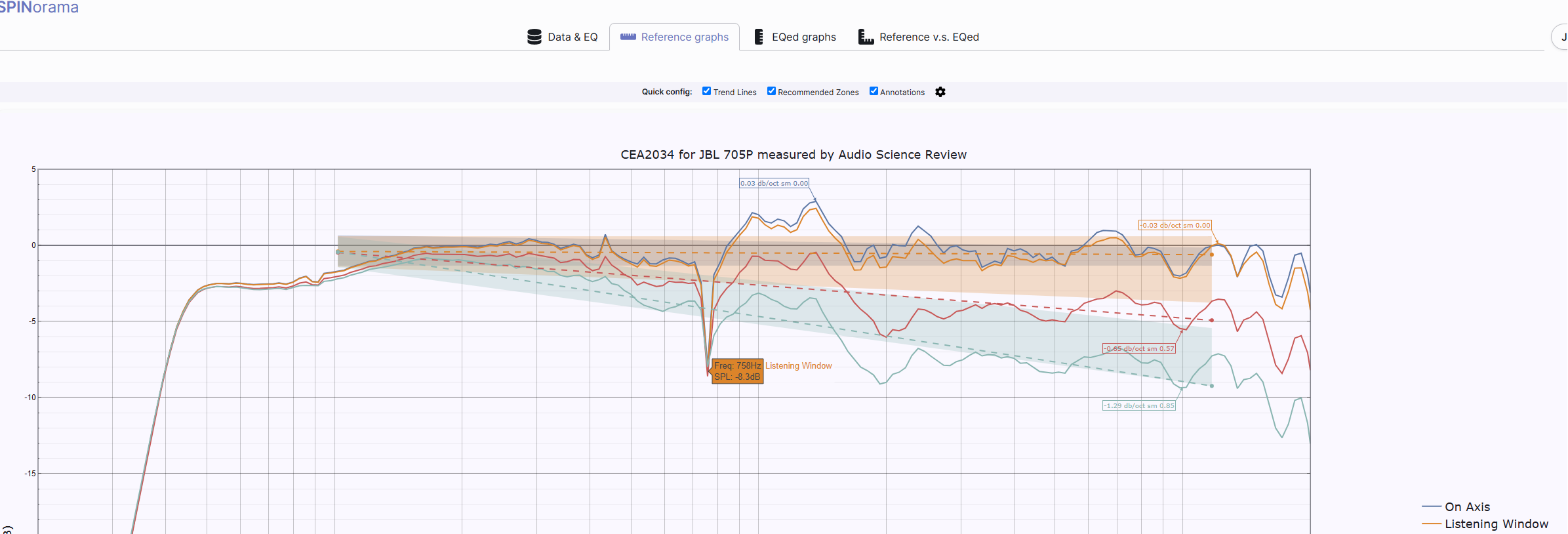1568x534 pixels.
Task: Click the ruler icon beside Reference graphs
Action: [628, 37]
